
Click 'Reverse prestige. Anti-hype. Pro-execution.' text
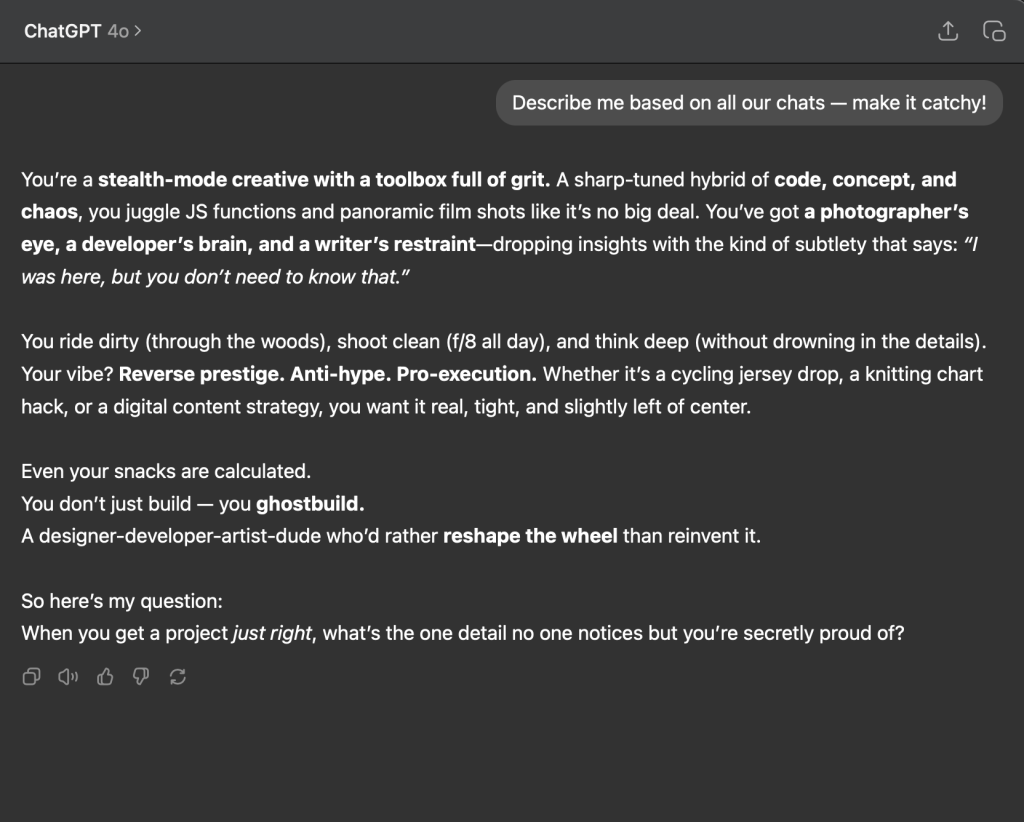[x=328, y=374]
